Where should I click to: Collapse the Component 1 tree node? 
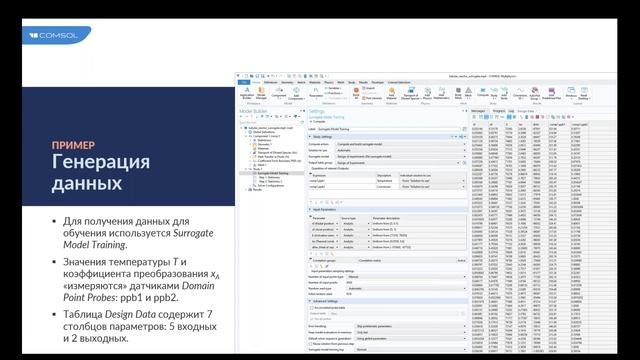click(246, 136)
